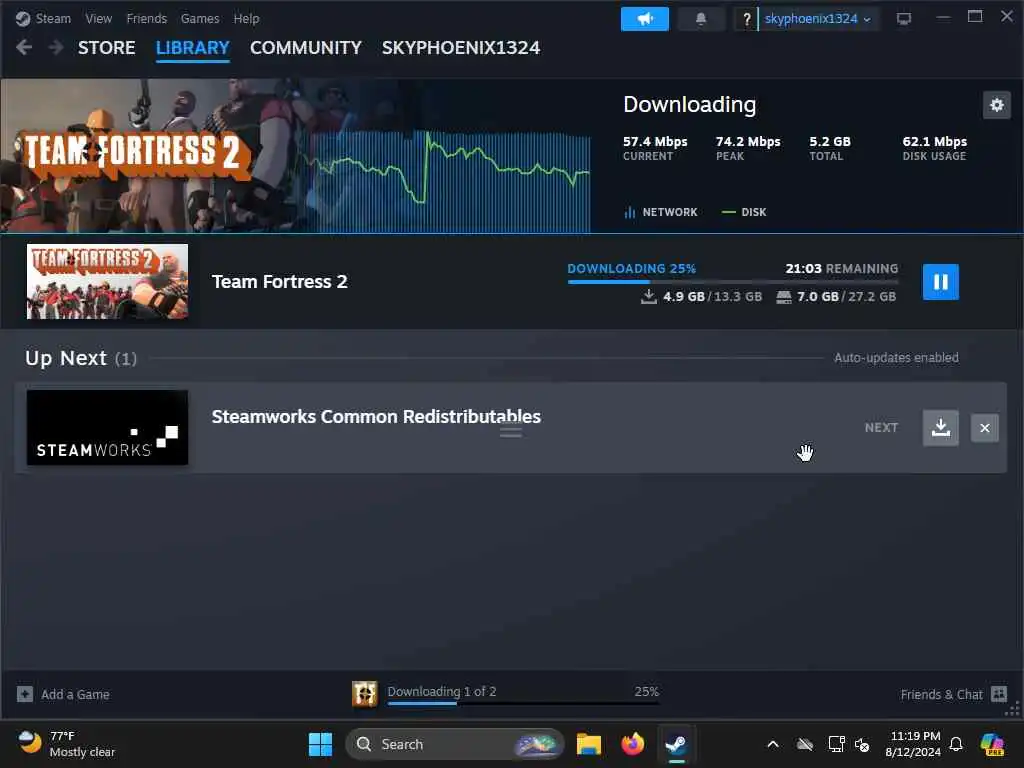
Task: Go back with the left arrow
Action: pos(24,47)
